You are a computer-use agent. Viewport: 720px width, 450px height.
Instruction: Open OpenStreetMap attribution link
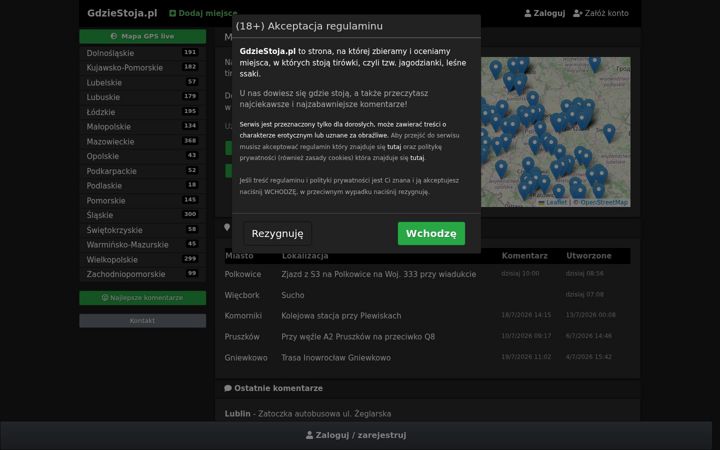tap(604, 202)
